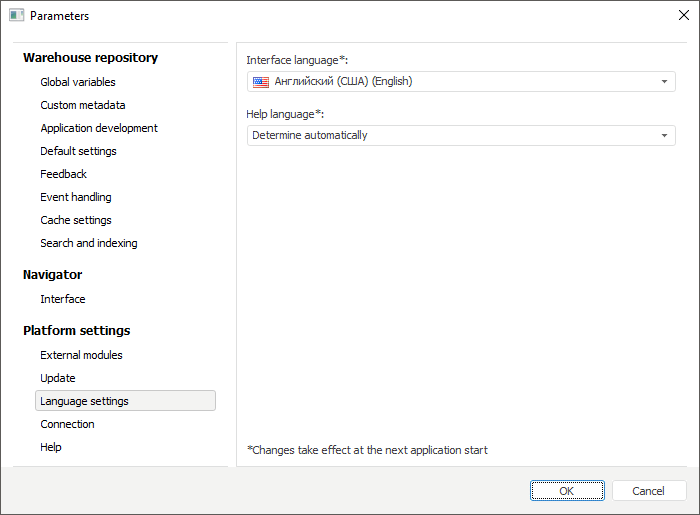Close the Parameters dialog window
Viewport: 700px width, 515px height.
click(x=683, y=15)
